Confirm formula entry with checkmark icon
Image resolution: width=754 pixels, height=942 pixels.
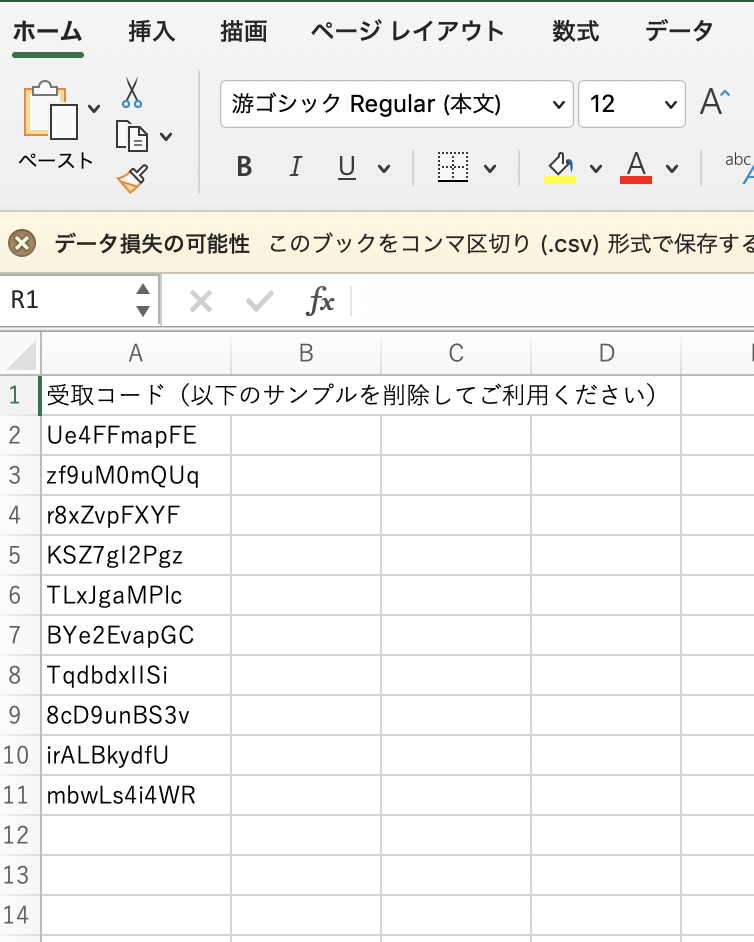pos(260,301)
